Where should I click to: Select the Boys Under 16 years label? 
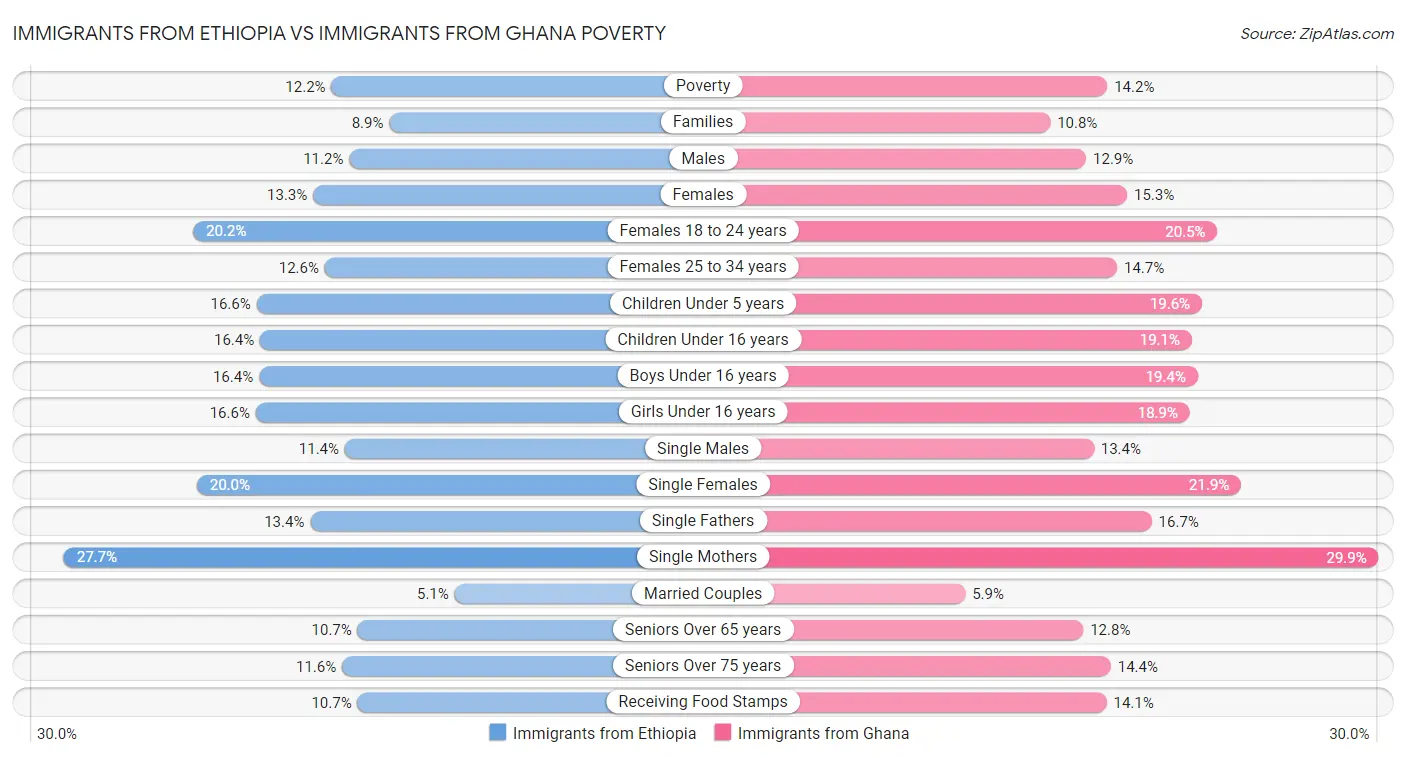[703, 376]
